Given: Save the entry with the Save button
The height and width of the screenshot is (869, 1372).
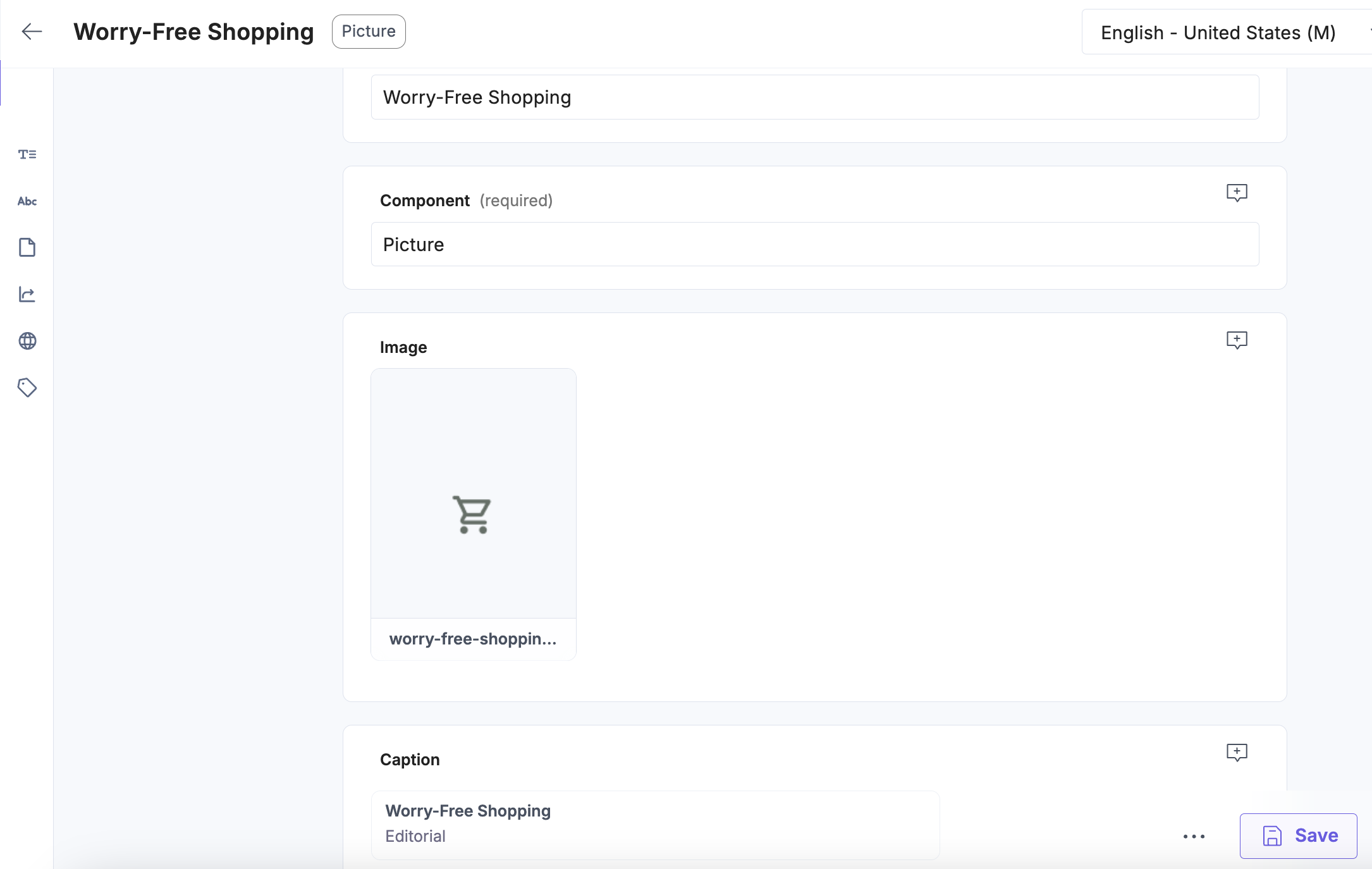Looking at the screenshot, I should click(1298, 835).
